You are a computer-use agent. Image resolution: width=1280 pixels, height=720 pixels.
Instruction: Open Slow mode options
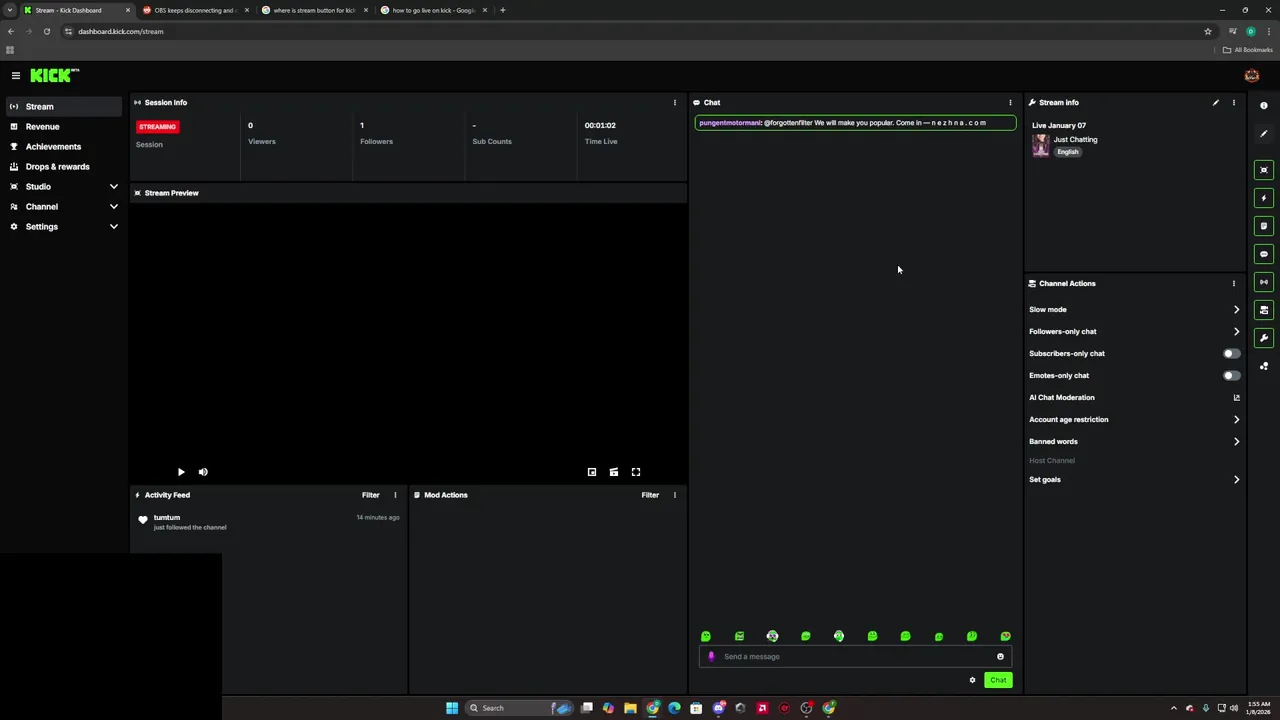1134,310
